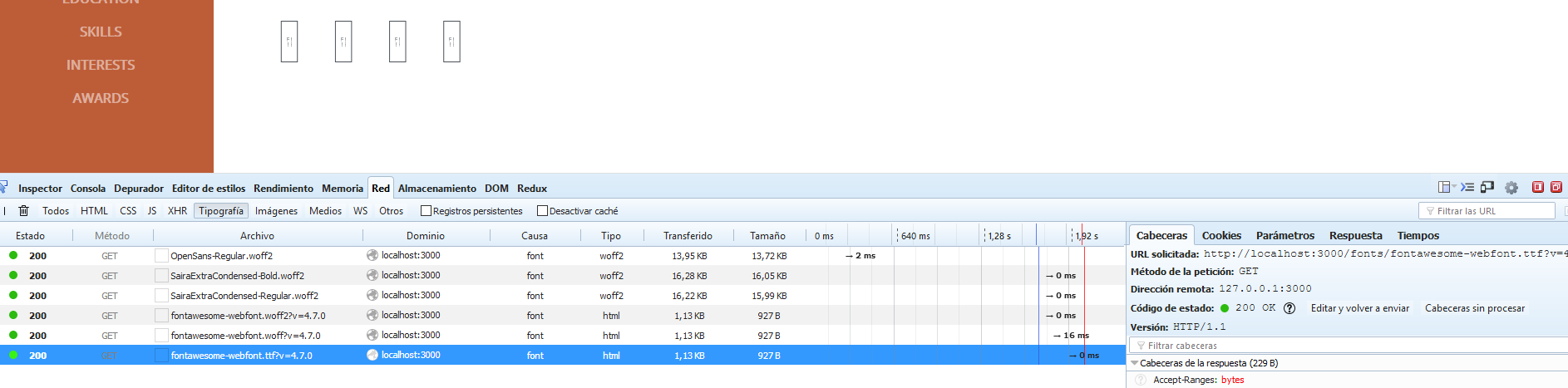Click green status dot of SairaExtraCondensed-Regular.woff2 row
1568x388 pixels.
click(x=13, y=295)
